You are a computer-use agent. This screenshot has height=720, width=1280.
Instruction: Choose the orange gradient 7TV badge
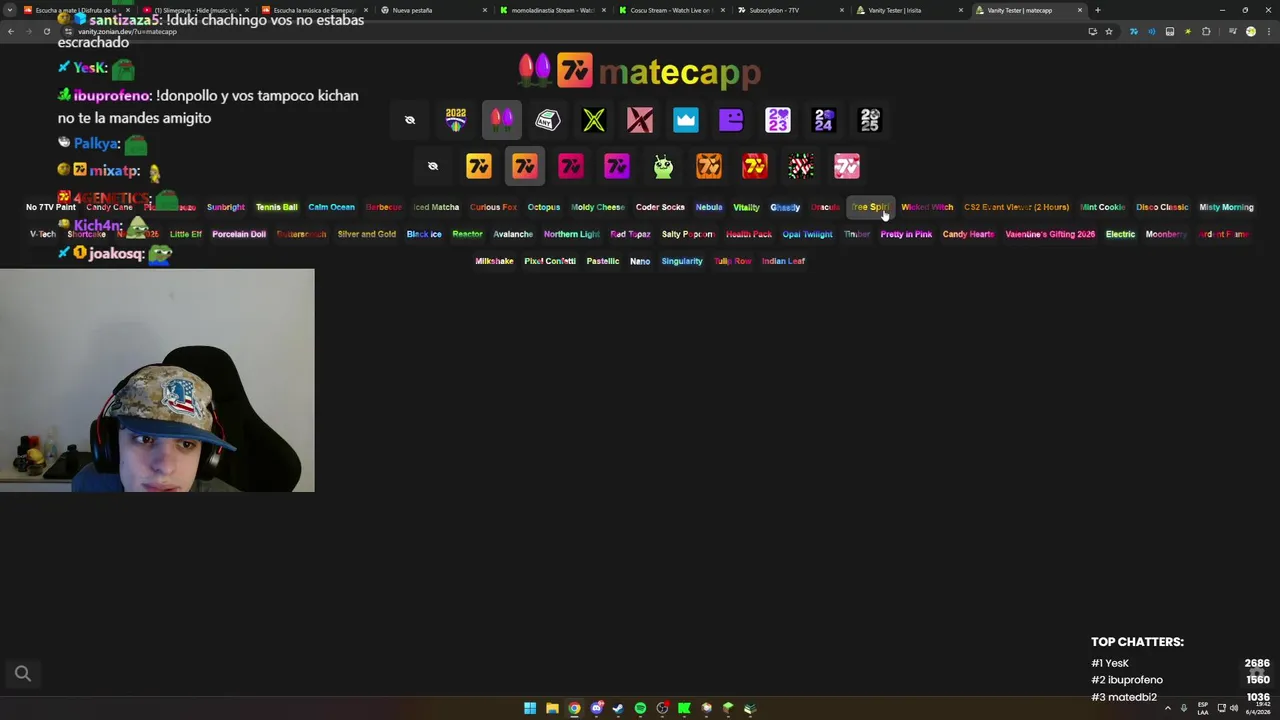click(525, 166)
